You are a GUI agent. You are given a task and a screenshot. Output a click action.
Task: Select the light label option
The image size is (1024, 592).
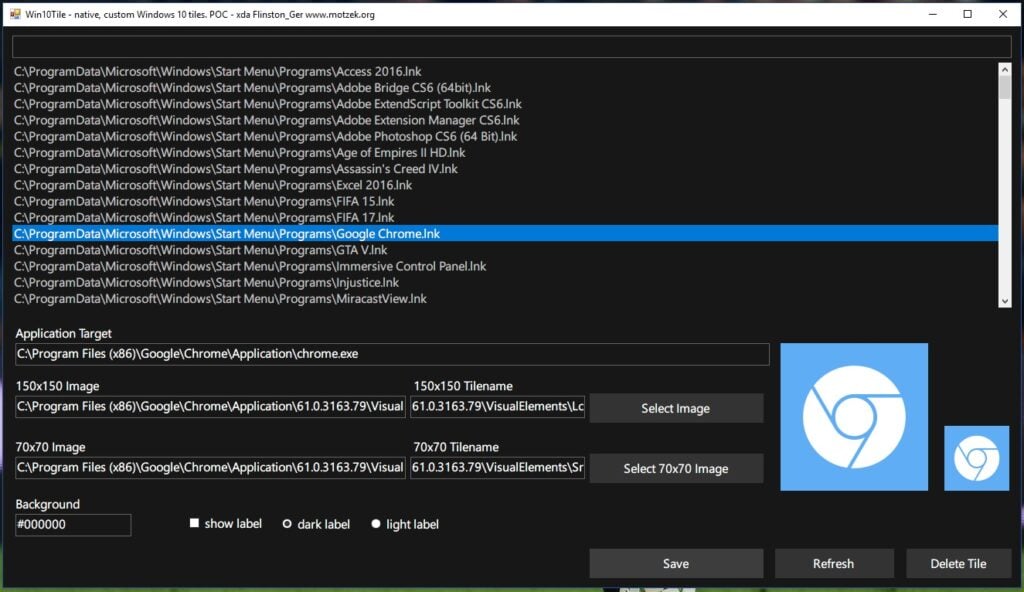tap(376, 523)
